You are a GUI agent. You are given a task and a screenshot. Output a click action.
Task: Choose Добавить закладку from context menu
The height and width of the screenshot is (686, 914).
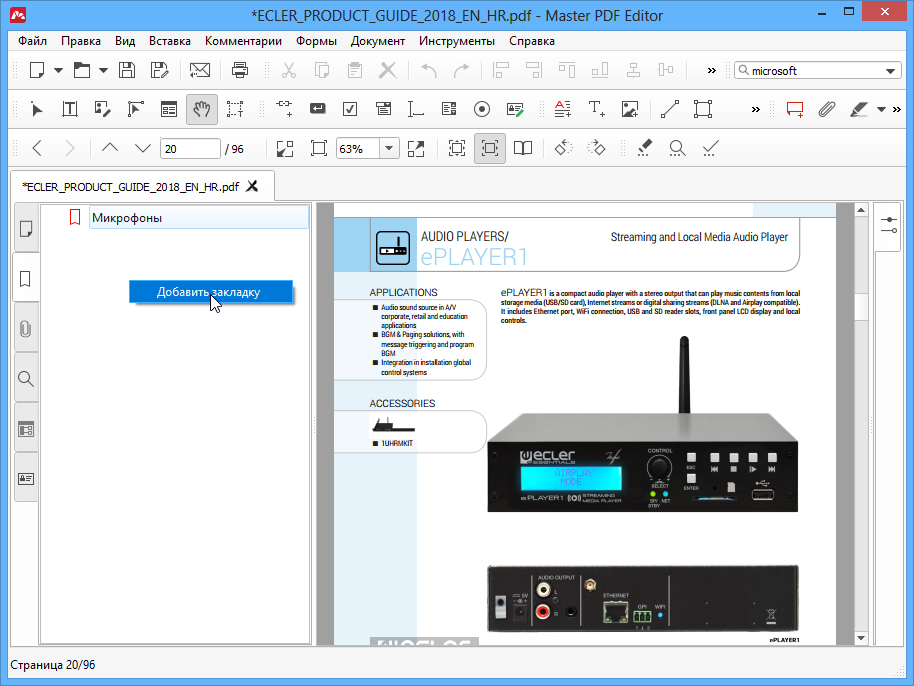pyautogui.click(x=209, y=292)
